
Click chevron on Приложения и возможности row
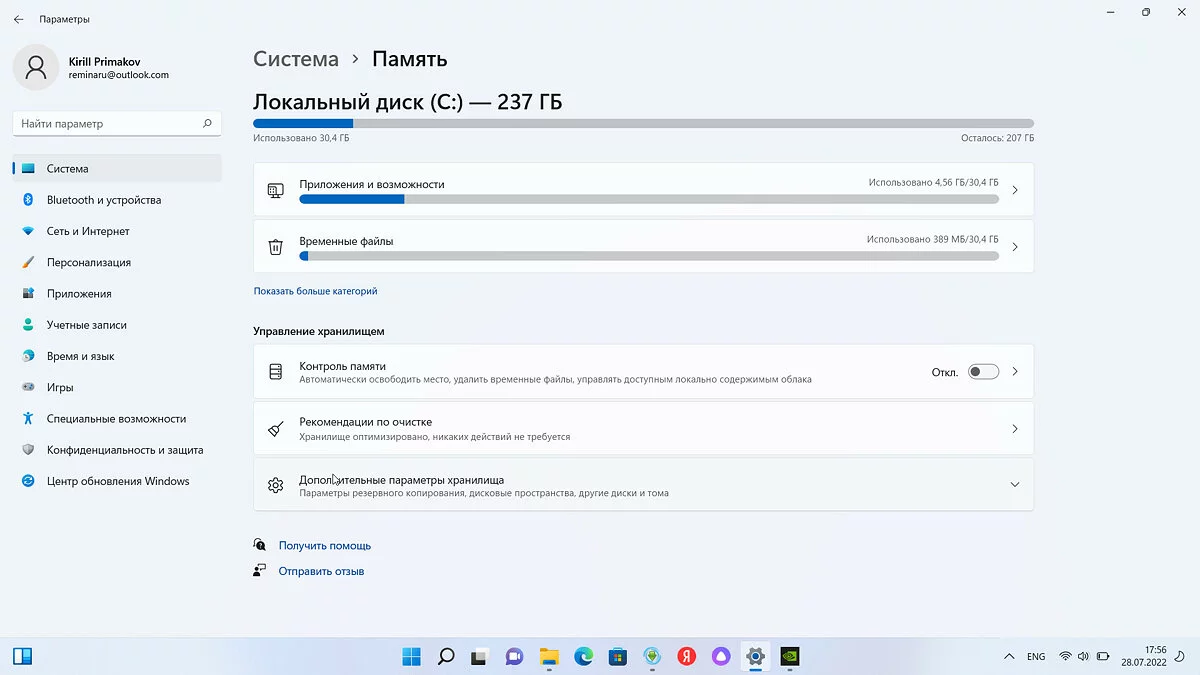1014,190
